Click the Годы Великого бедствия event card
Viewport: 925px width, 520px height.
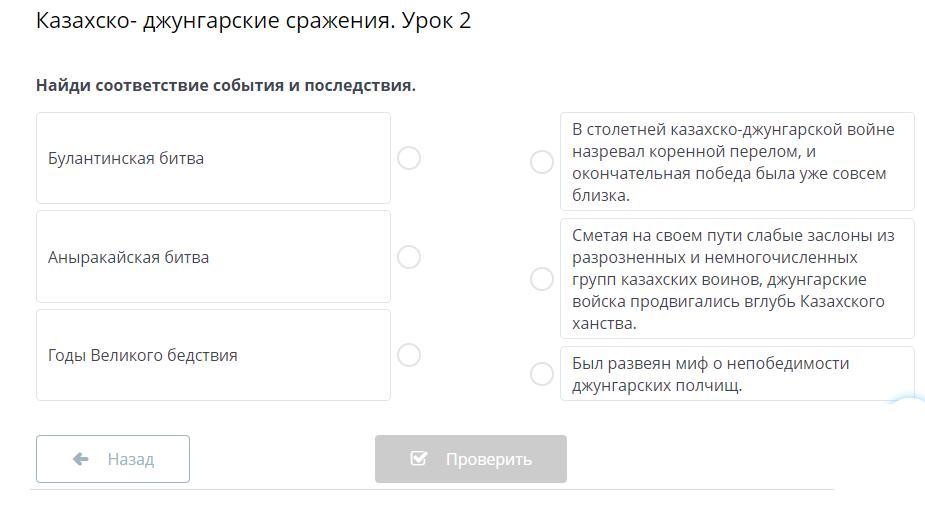click(213, 355)
